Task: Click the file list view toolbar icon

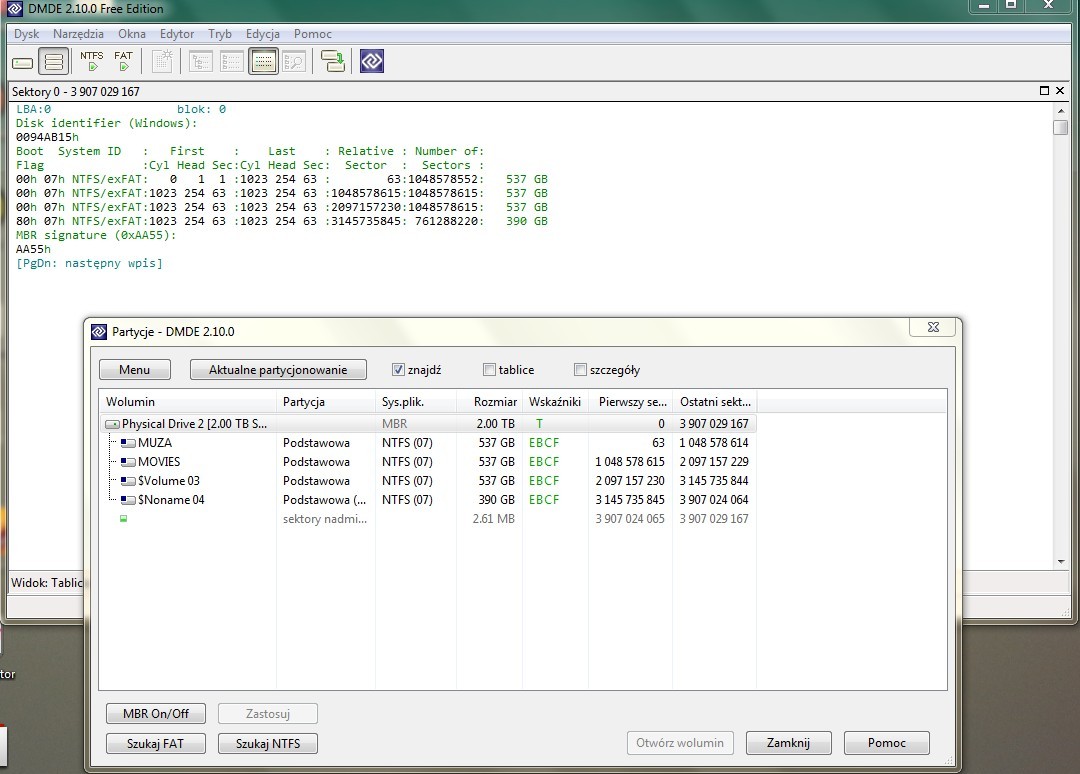Action: click(231, 62)
